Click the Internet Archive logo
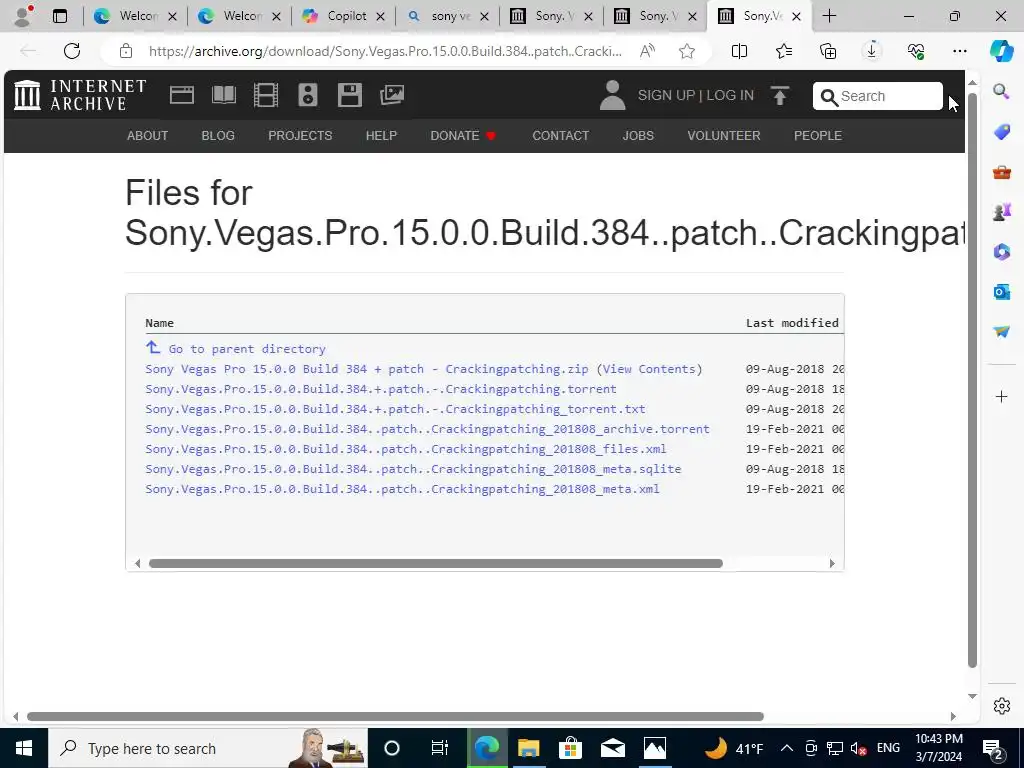 80,95
